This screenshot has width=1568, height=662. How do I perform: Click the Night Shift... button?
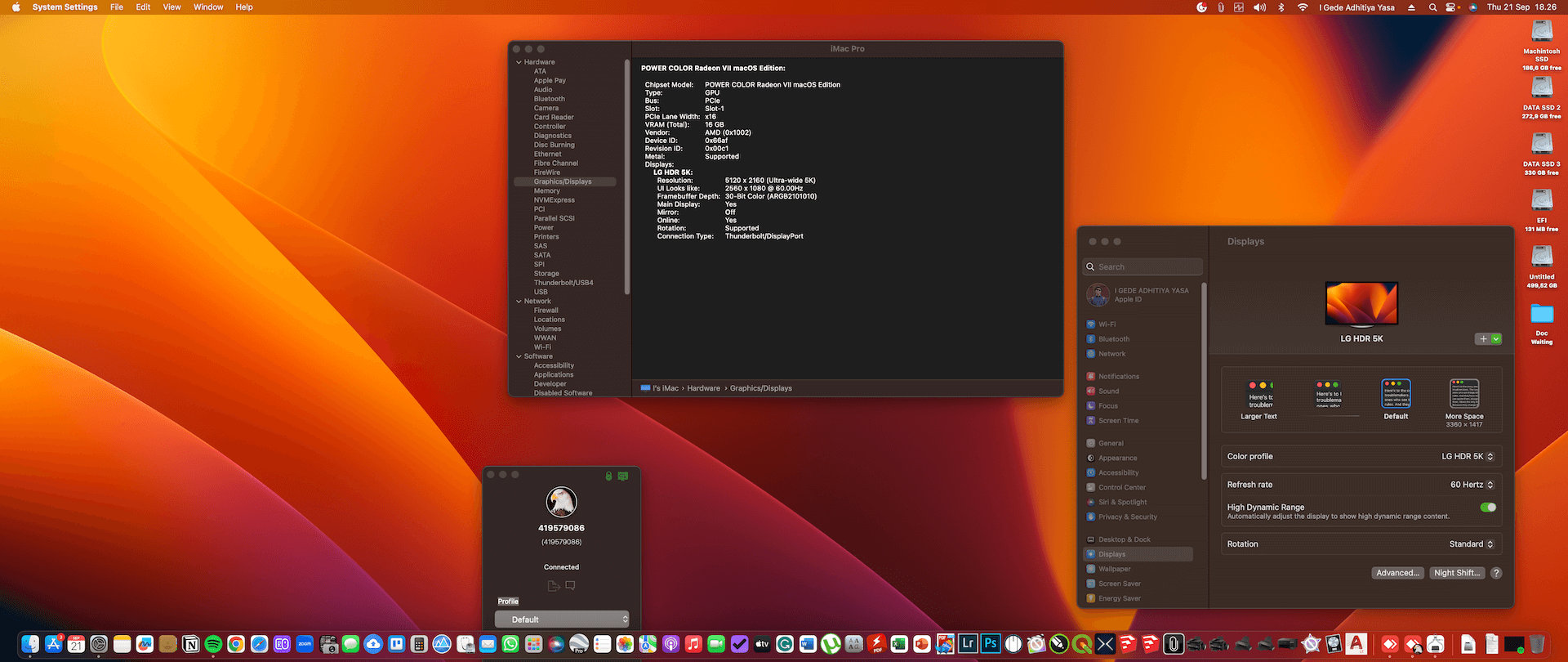tap(1457, 573)
